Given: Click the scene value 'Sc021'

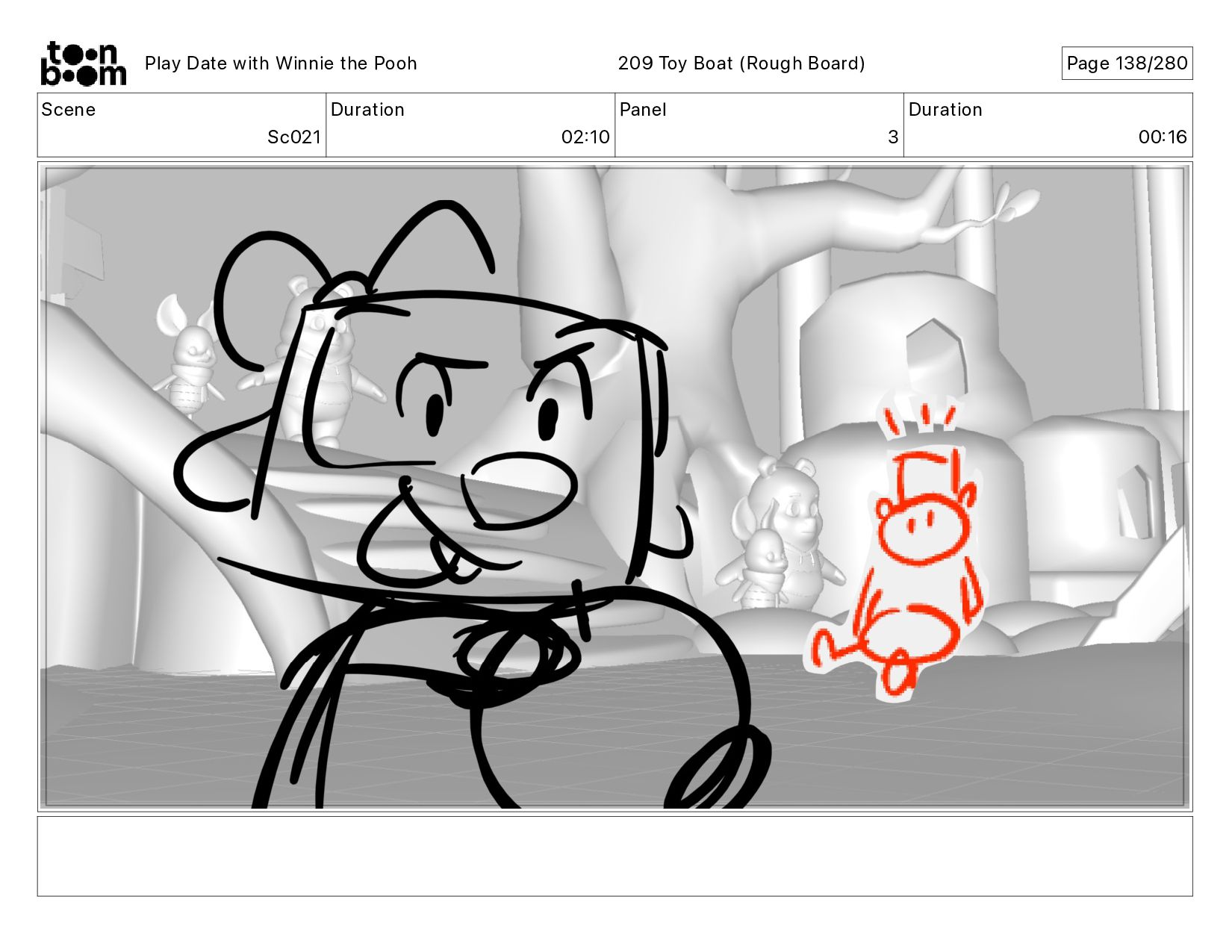Looking at the screenshot, I should [x=294, y=137].
